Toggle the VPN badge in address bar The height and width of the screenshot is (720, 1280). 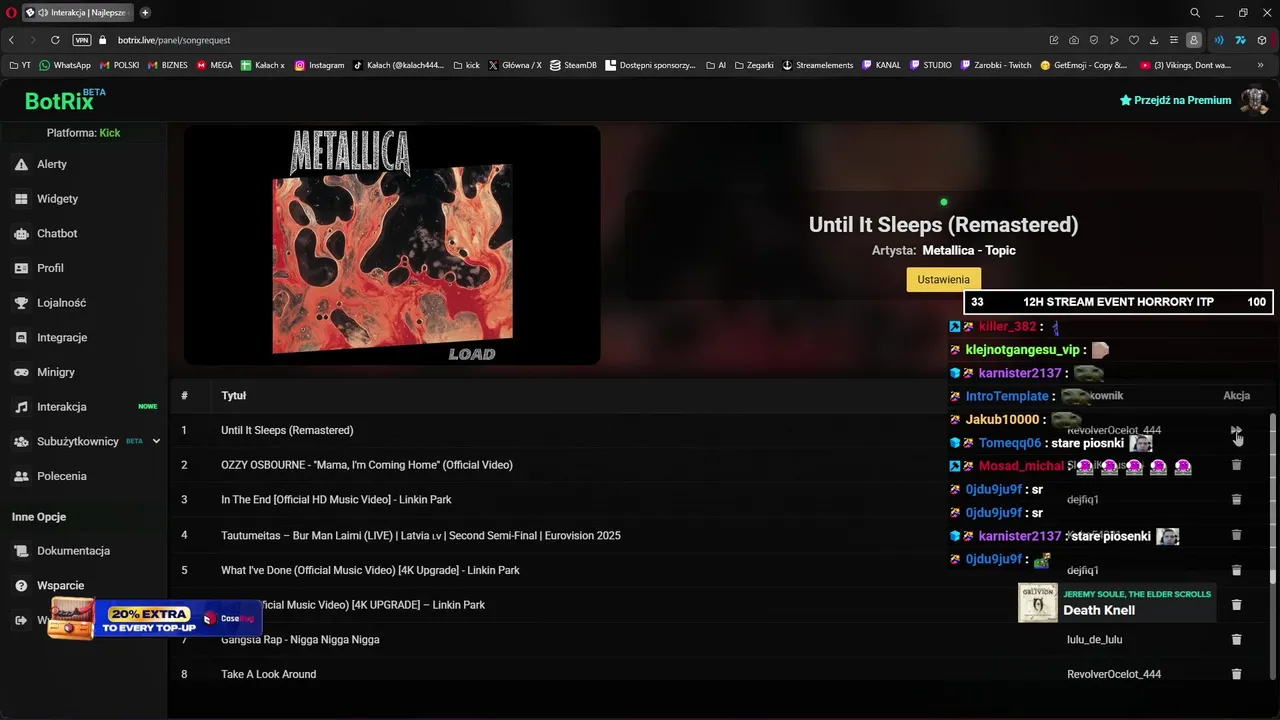coord(82,40)
